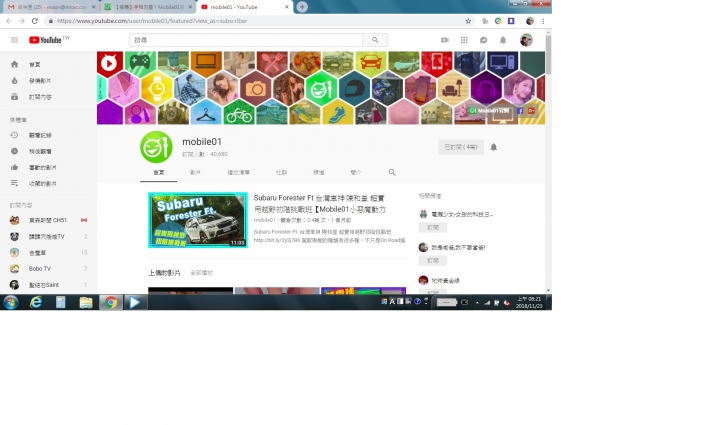Select the channel Community (社群) tab

coord(281,173)
